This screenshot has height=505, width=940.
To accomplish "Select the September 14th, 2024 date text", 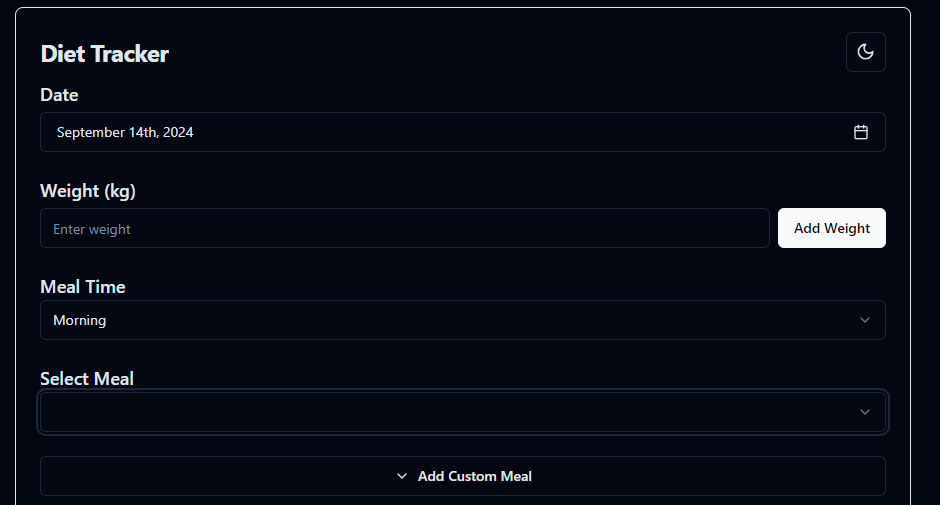I will (125, 132).
